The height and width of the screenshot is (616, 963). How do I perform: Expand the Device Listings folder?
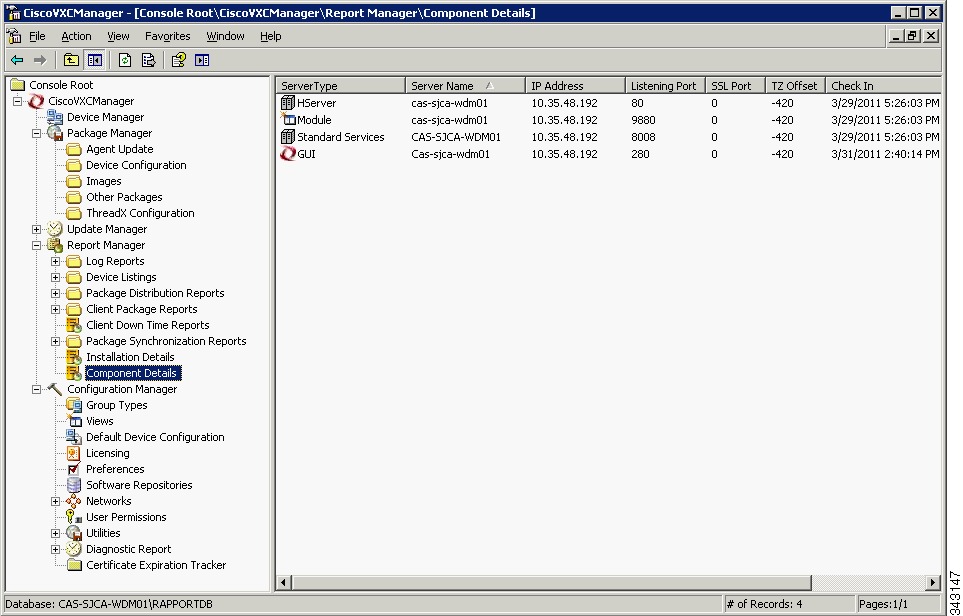tap(56, 277)
